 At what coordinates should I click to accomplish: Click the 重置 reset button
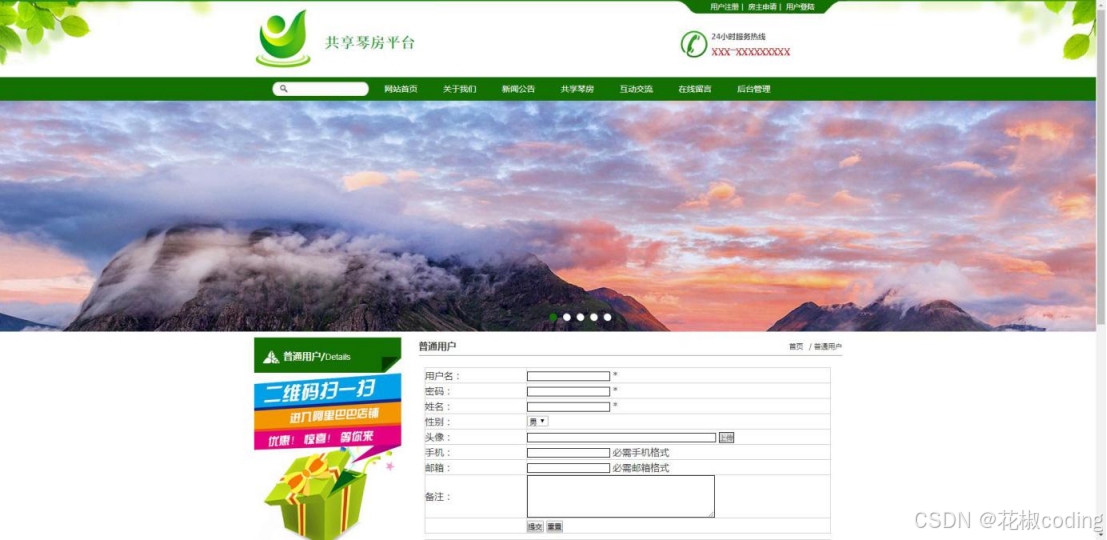click(x=554, y=527)
